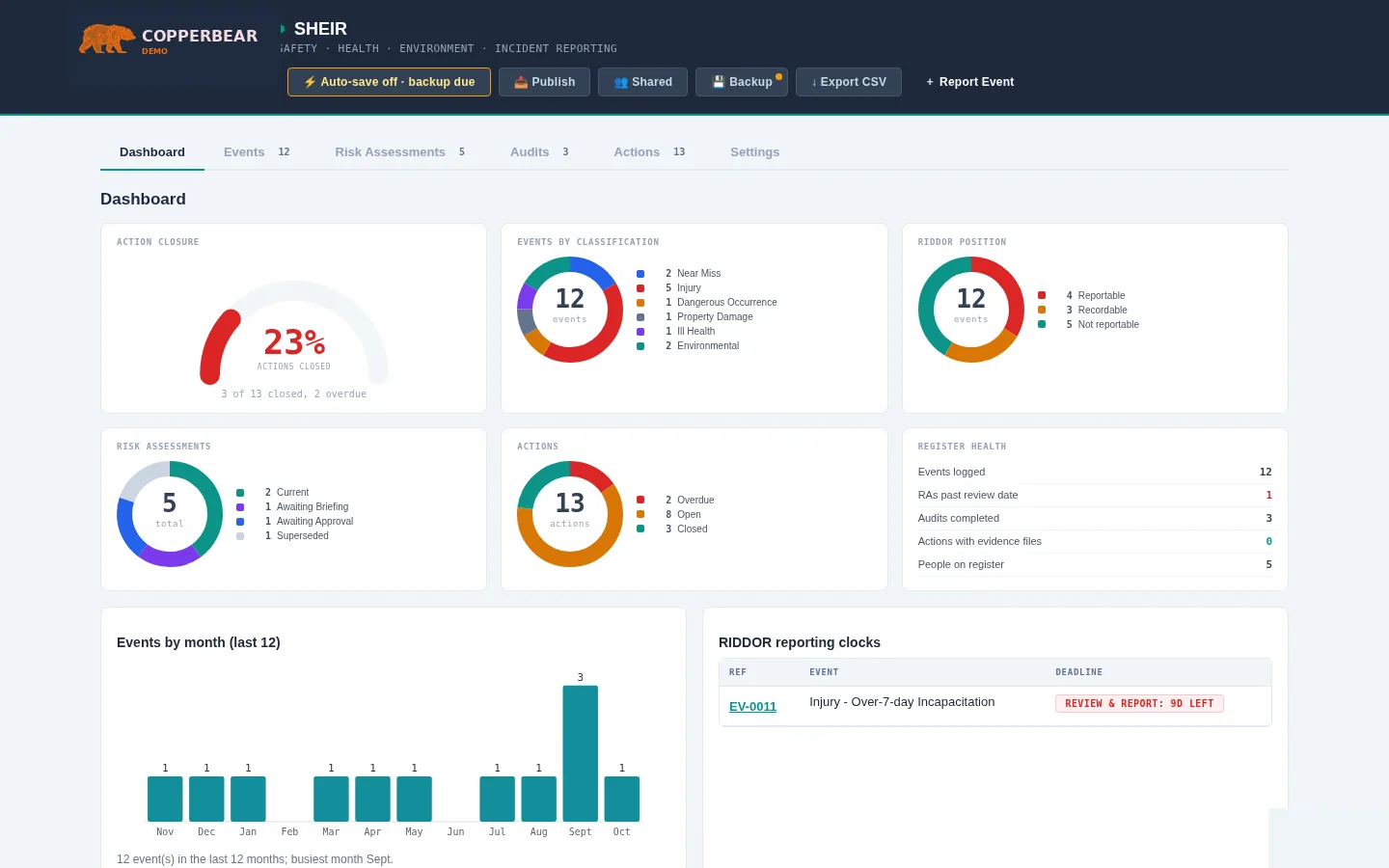Open the Risk Assessments tab
The width and height of the screenshot is (1389, 868).
point(400,152)
